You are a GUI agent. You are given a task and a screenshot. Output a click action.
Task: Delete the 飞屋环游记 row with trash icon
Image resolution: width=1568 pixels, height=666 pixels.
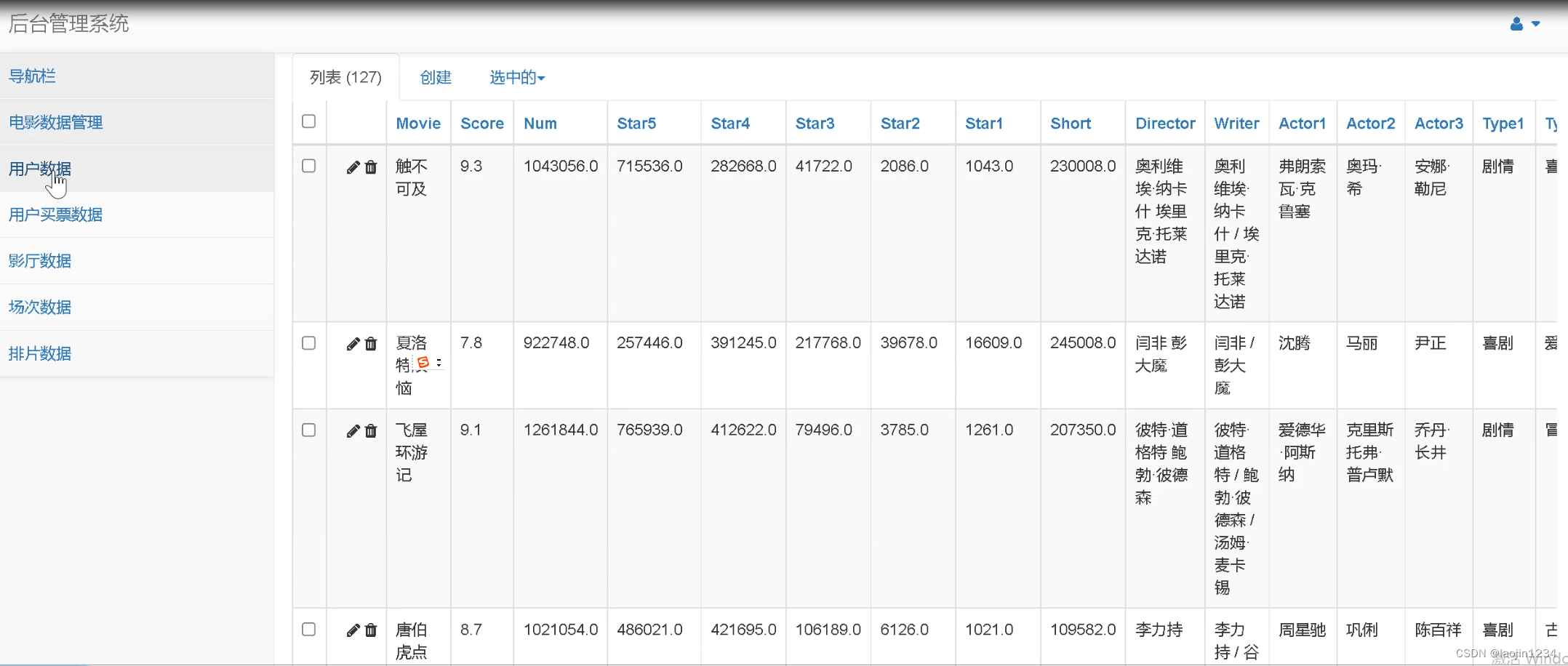click(371, 431)
